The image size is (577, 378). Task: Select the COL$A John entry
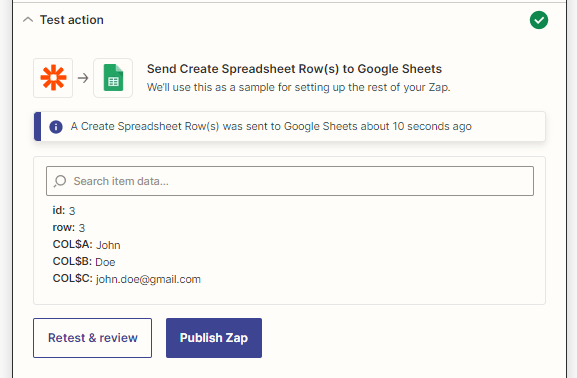86,244
